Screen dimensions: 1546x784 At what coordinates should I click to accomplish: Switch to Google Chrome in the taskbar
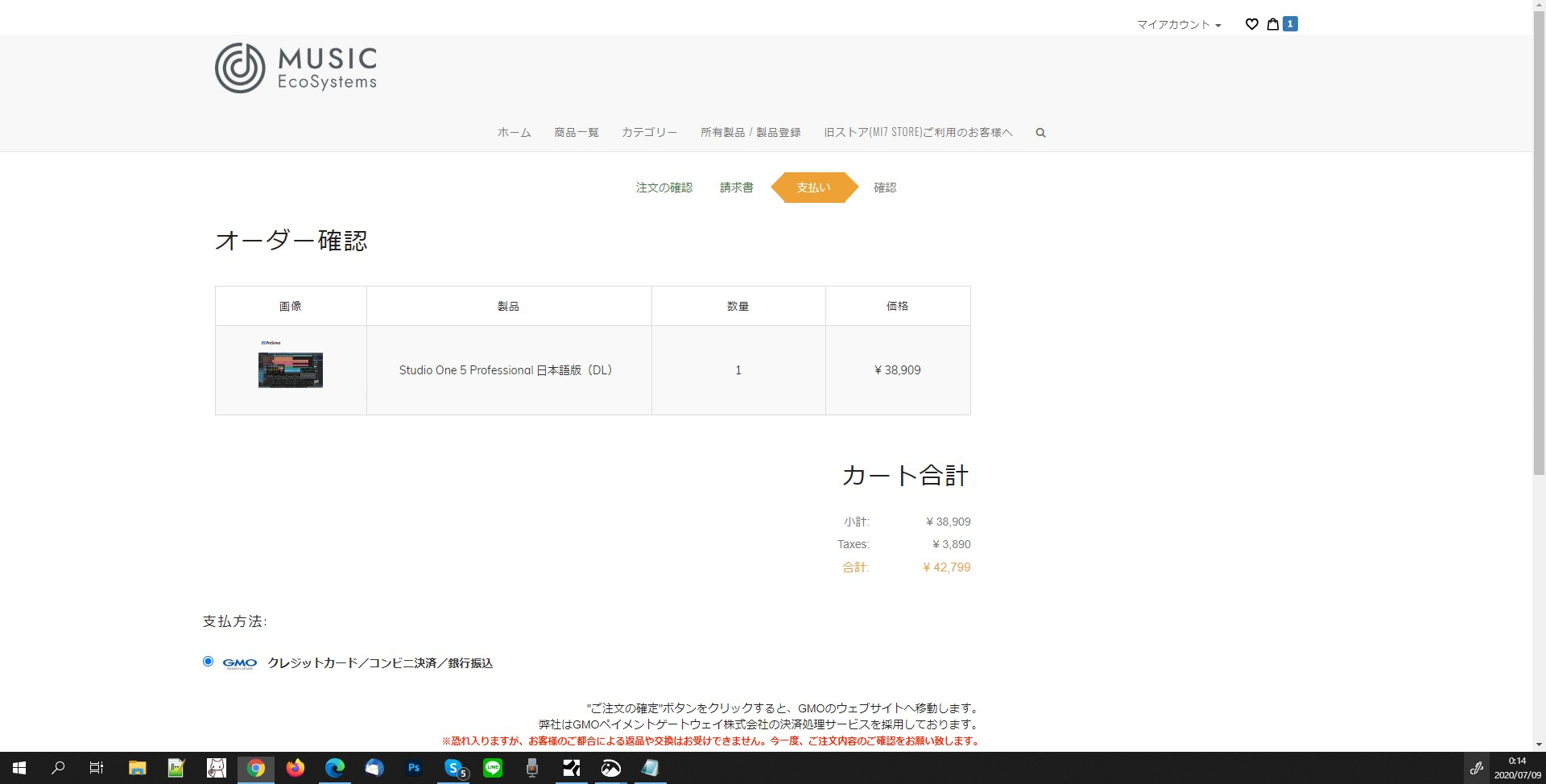[x=256, y=768]
